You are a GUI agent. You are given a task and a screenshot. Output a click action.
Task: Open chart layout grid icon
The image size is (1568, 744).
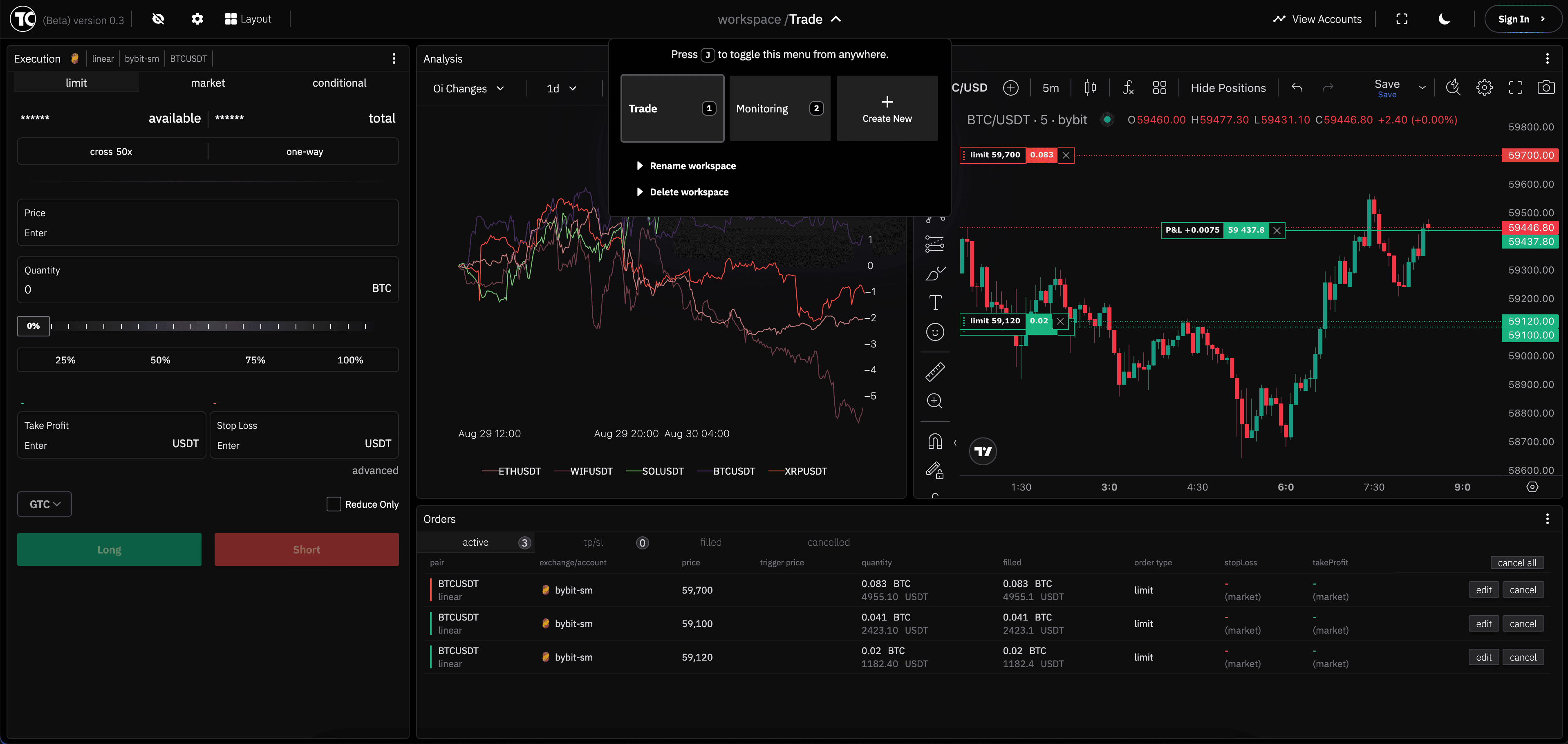(1159, 87)
